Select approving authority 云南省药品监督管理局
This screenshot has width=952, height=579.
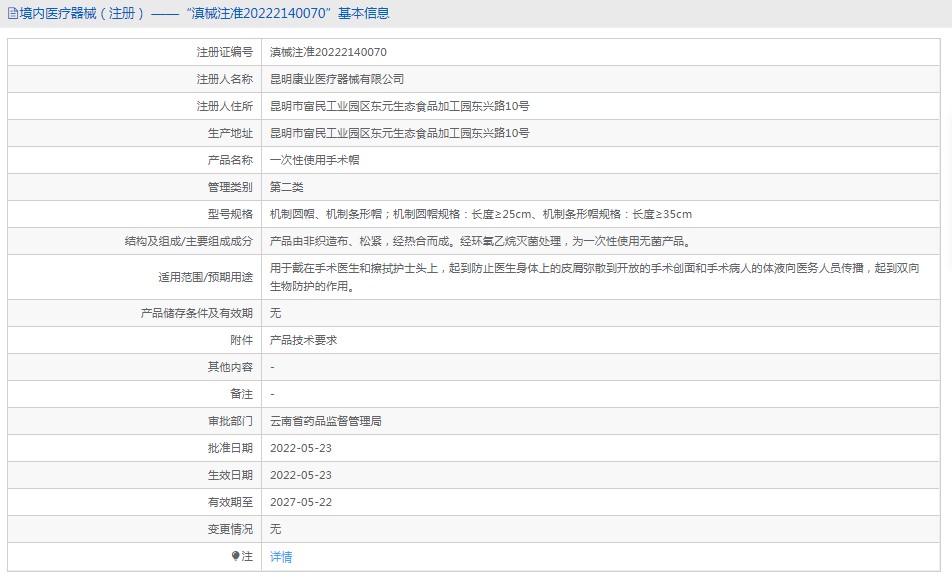pos(325,421)
